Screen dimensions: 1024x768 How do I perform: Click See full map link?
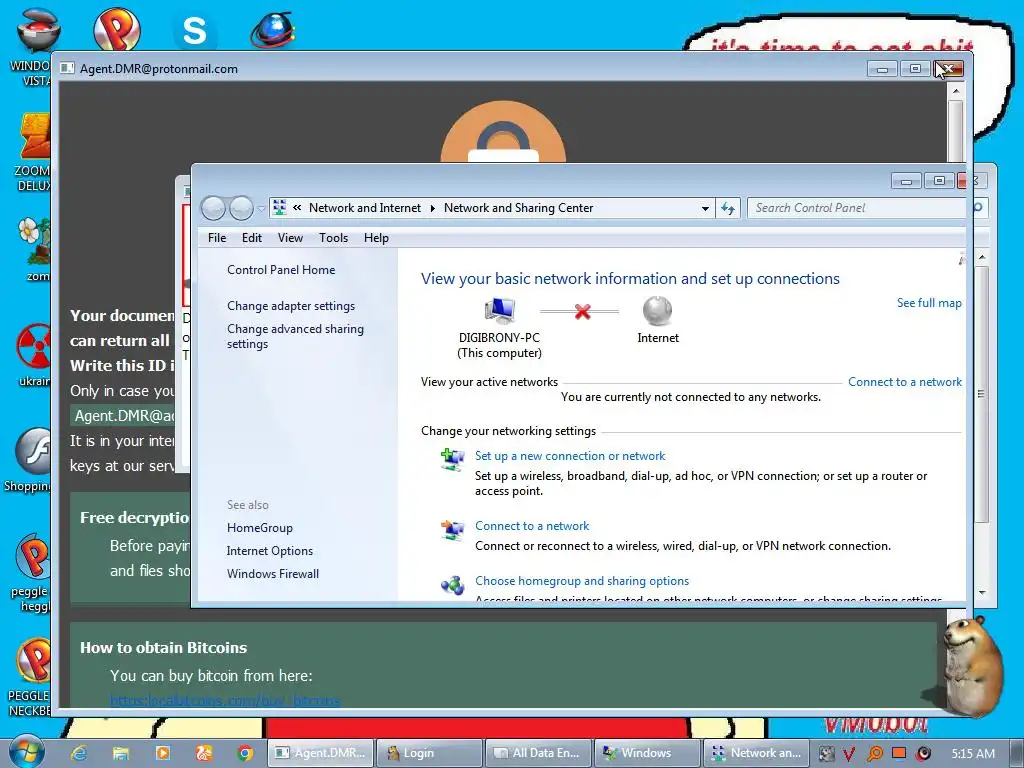point(929,302)
